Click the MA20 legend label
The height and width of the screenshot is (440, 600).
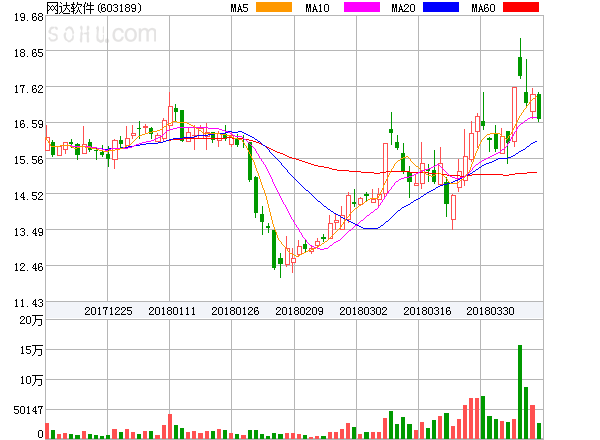403,8
